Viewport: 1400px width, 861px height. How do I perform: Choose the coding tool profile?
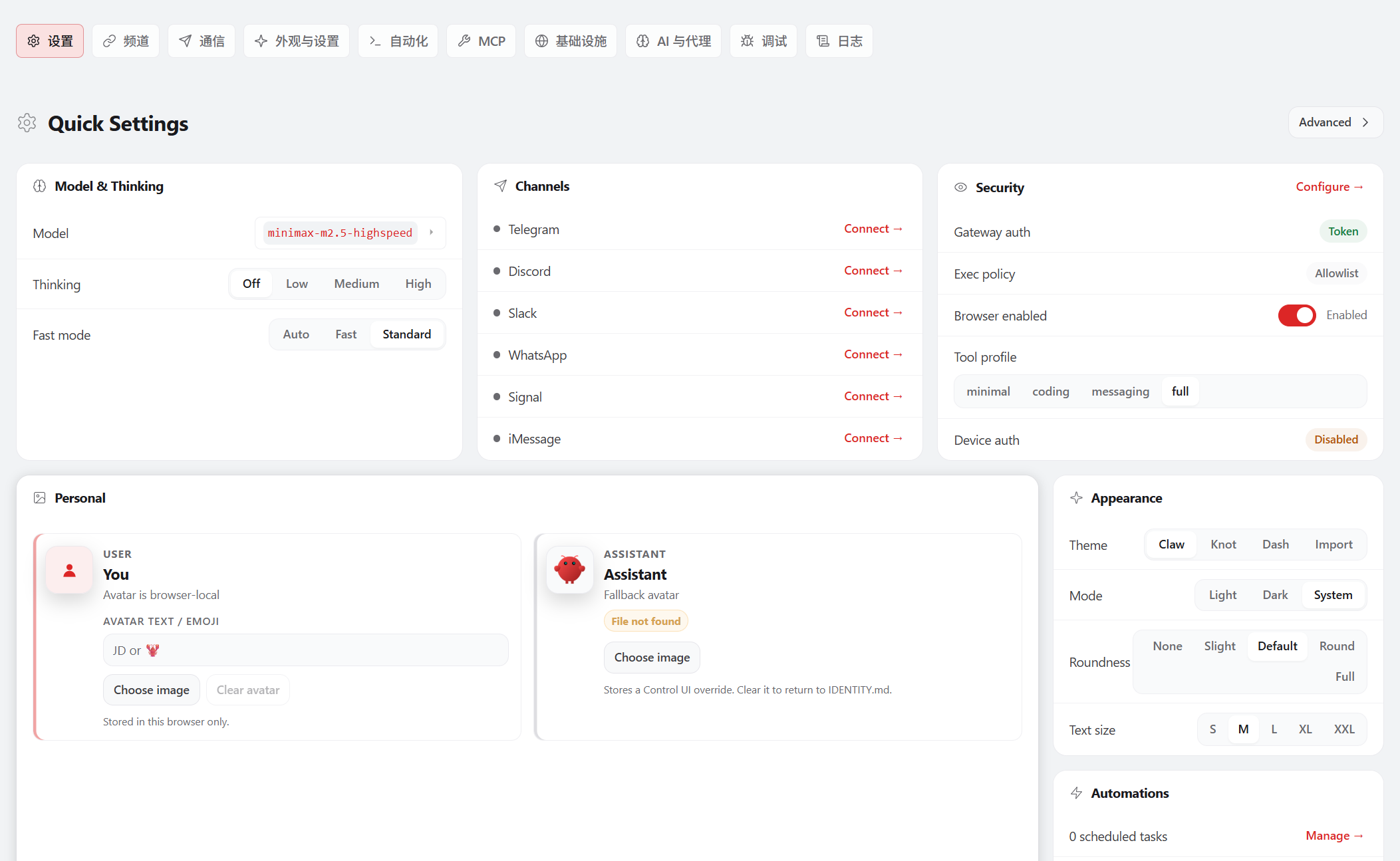pyautogui.click(x=1050, y=392)
